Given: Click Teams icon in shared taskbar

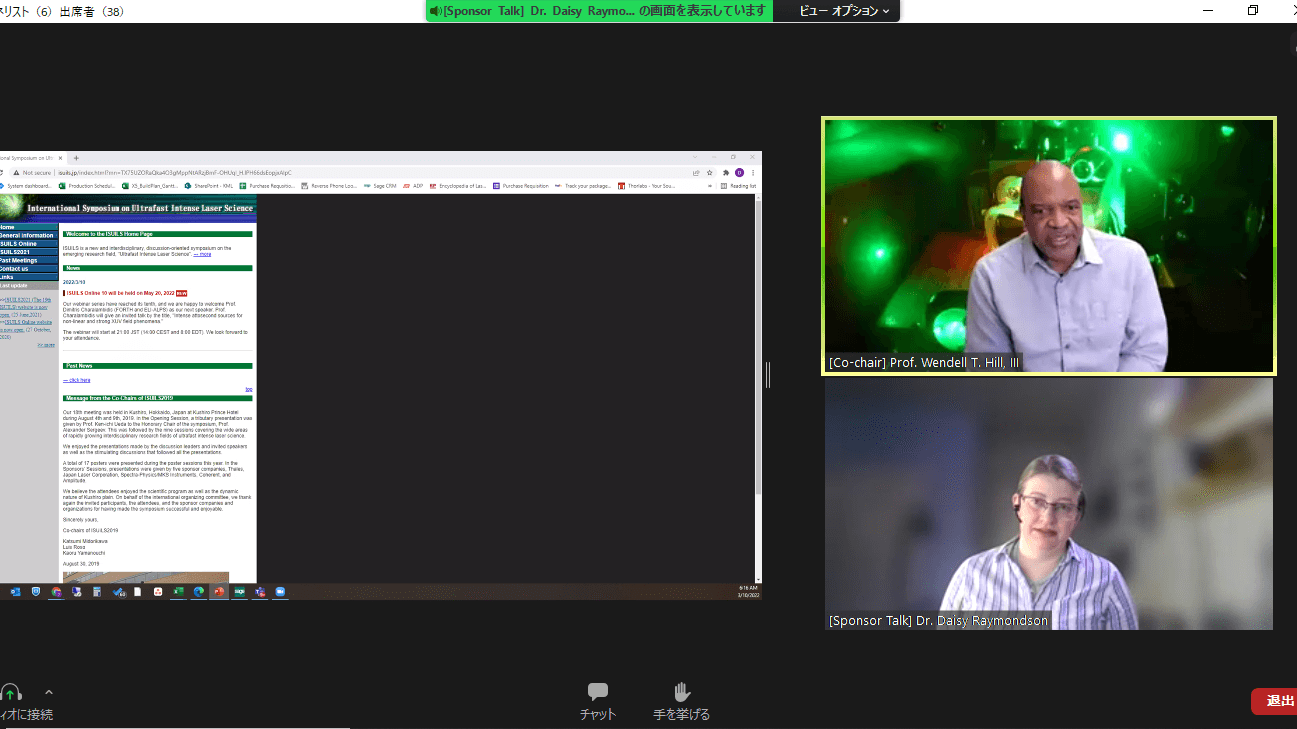Looking at the screenshot, I should tap(260, 592).
